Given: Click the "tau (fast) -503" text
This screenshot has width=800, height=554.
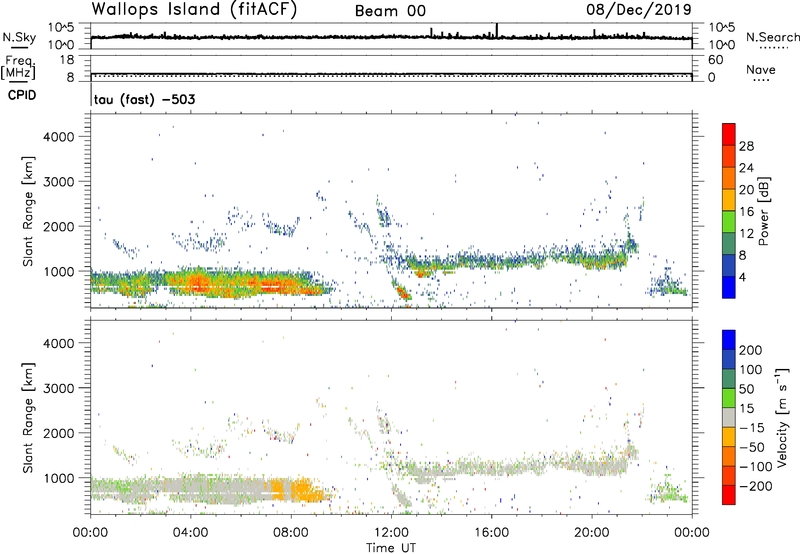Looking at the screenshot, I should 144,99.
